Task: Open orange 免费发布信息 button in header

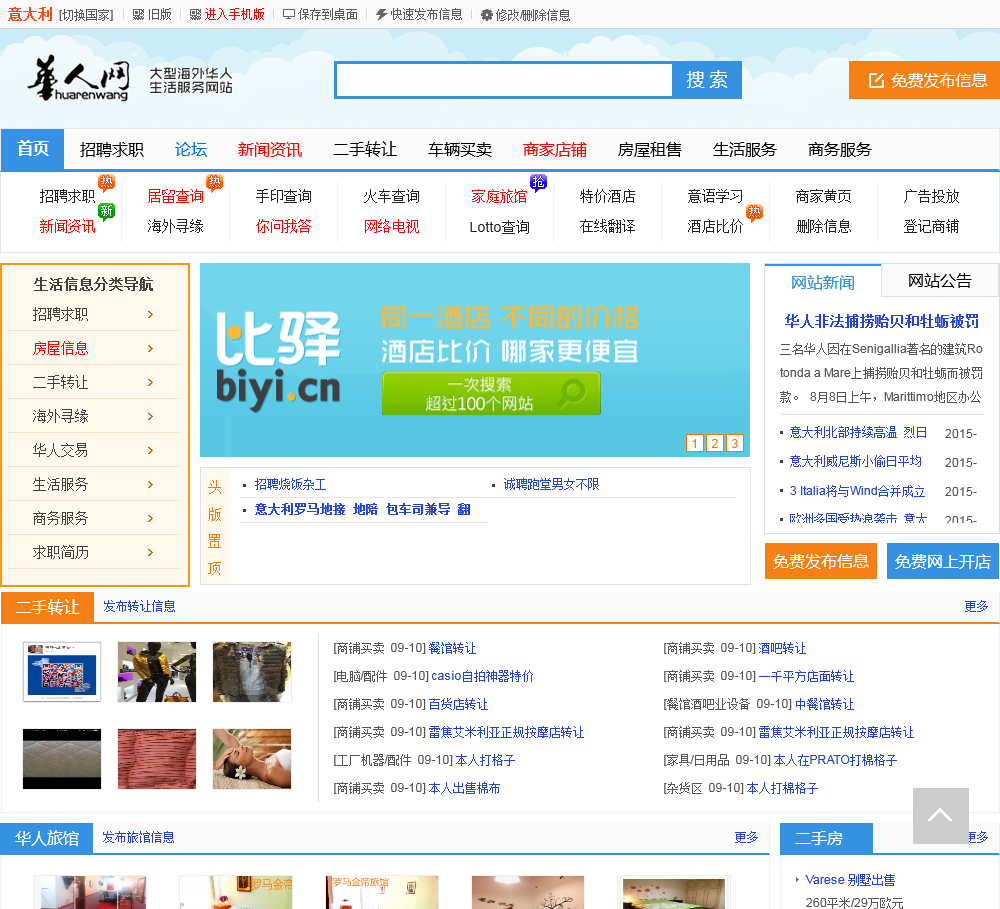Action: click(x=924, y=80)
